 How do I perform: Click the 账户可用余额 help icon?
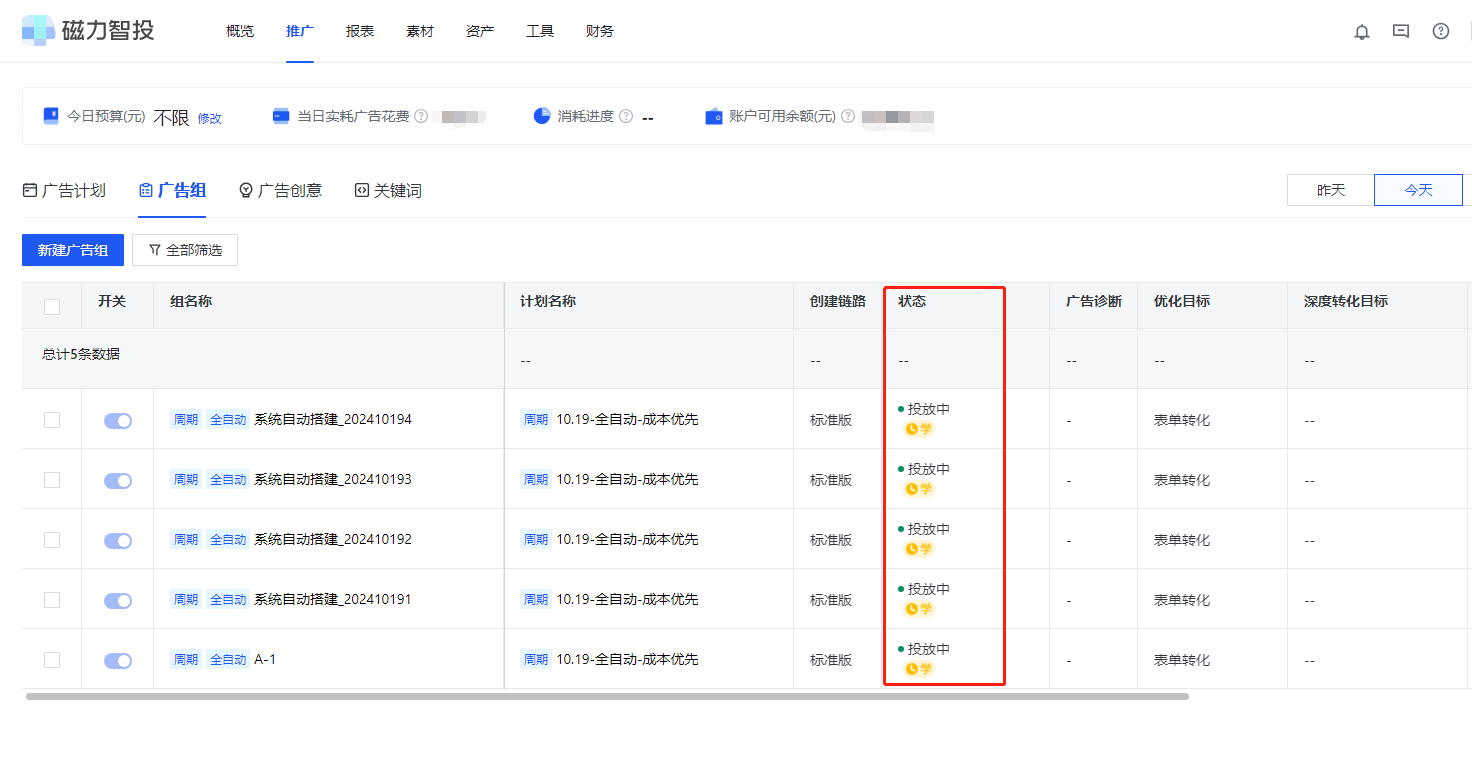point(849,115)
